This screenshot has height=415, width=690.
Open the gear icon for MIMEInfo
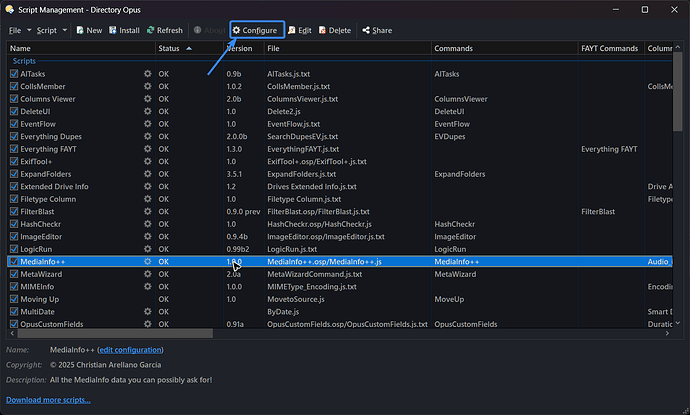[147, 287]
